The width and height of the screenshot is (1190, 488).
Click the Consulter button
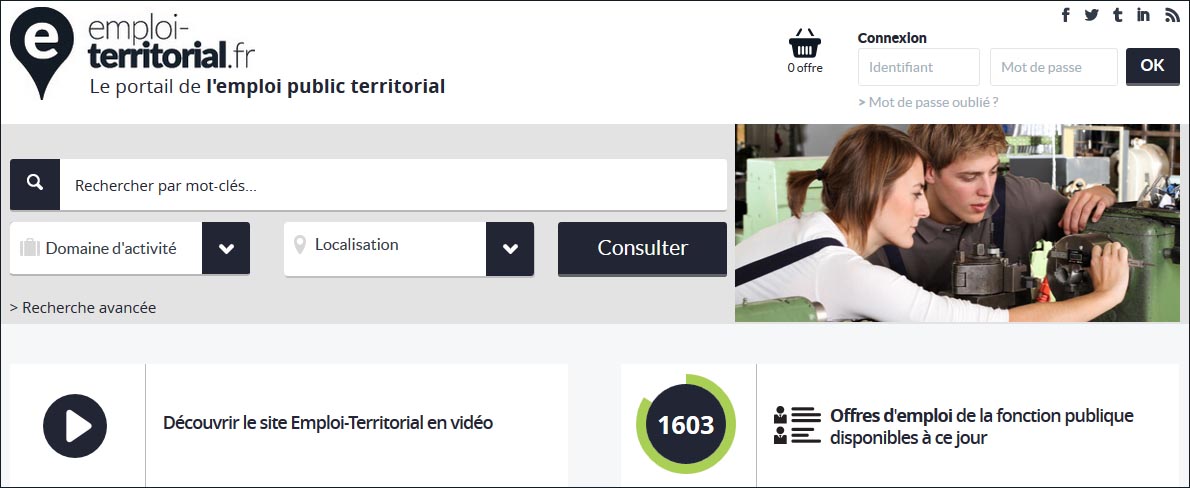(x=642, y=248)
